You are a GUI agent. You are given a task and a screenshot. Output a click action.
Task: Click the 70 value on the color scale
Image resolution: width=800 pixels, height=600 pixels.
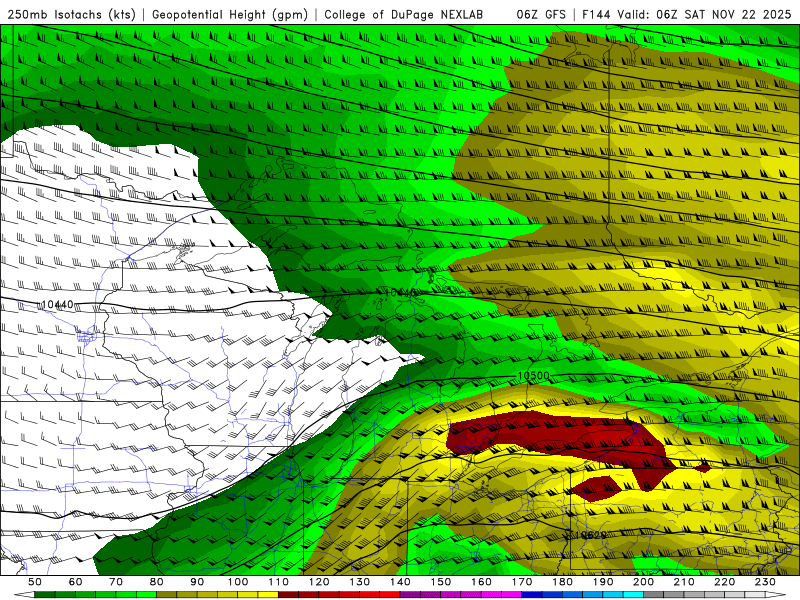tap(116, 582)
